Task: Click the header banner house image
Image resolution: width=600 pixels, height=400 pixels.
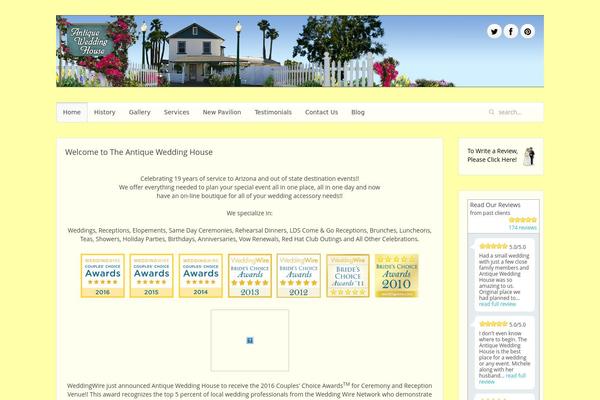Action: pyautogui.click(x=300, y=51)
